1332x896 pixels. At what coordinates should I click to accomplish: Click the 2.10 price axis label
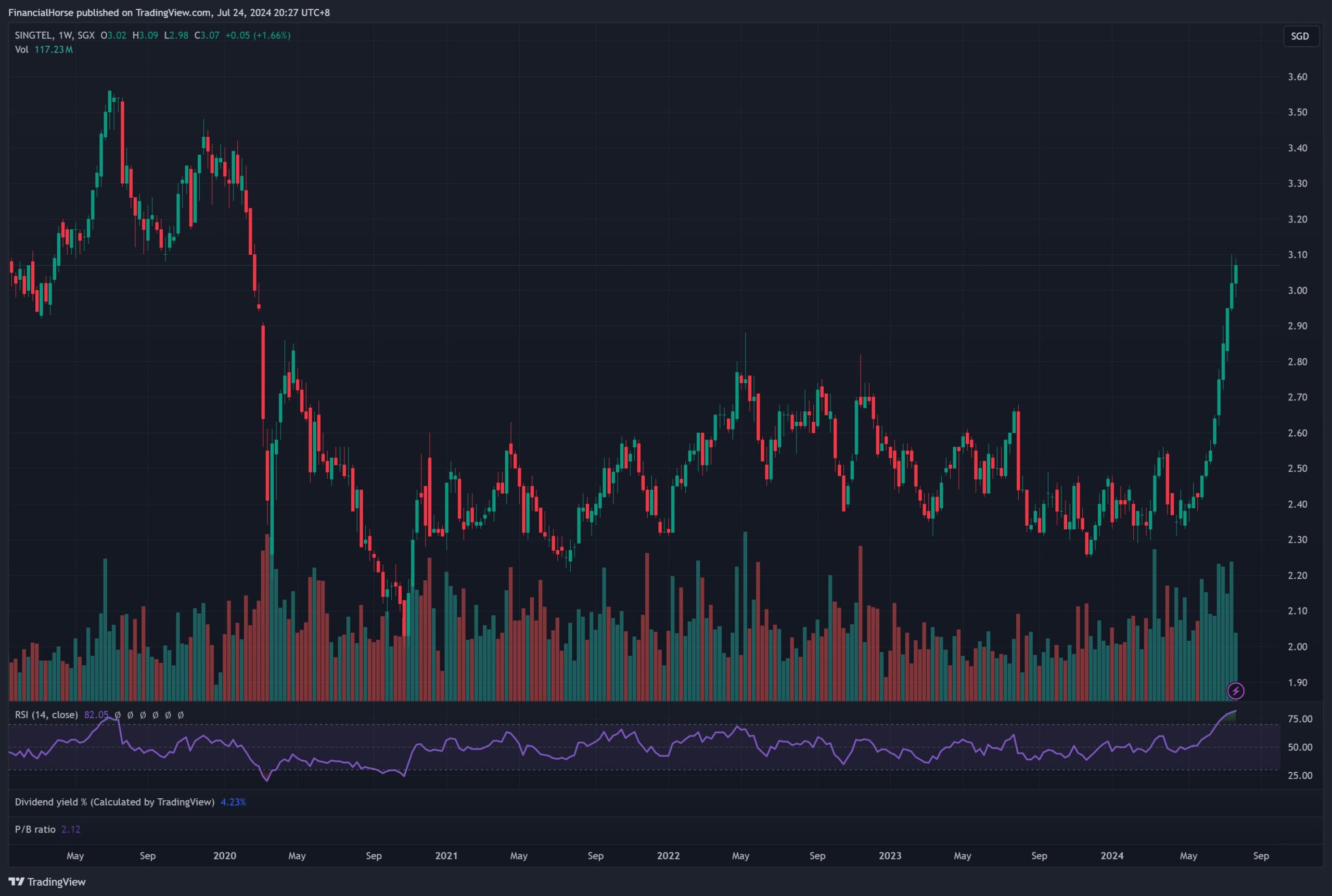(x=1297, y=612)
